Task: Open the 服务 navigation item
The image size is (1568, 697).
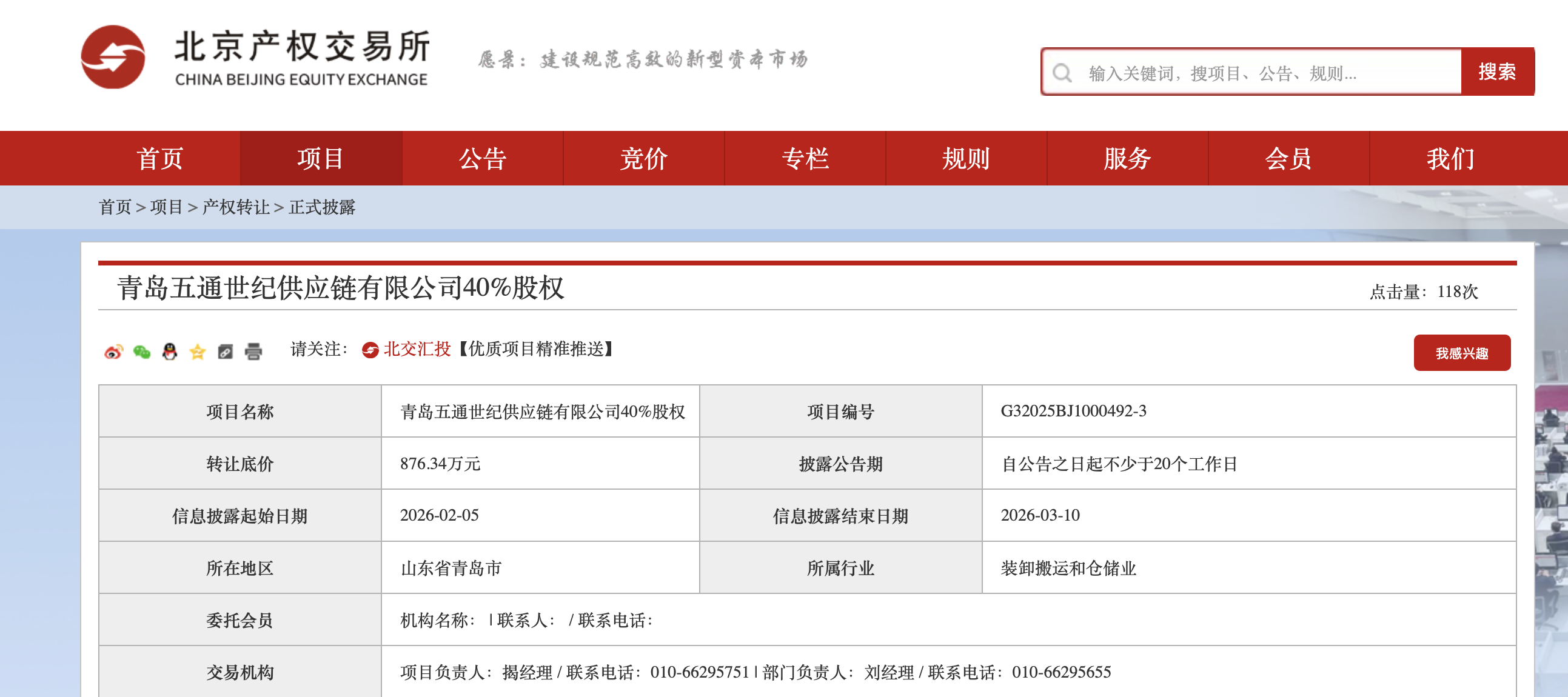Action: pyautogui.click(x=1127, y=159)
